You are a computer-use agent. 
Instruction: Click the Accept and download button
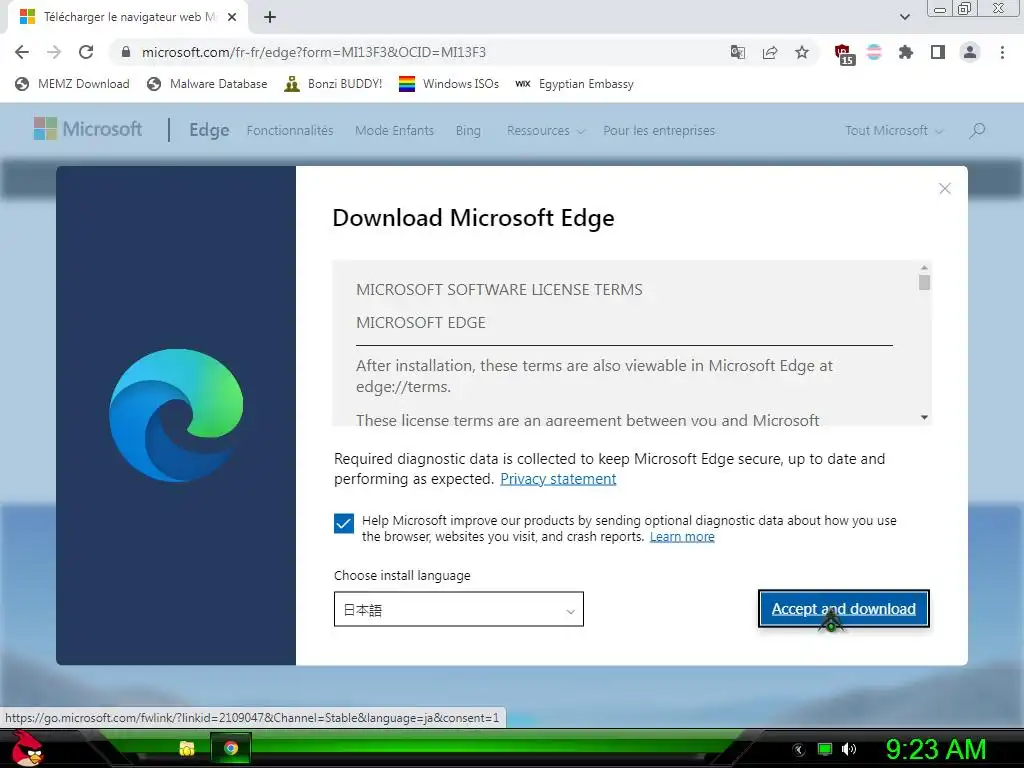click(x=844, y=609)
